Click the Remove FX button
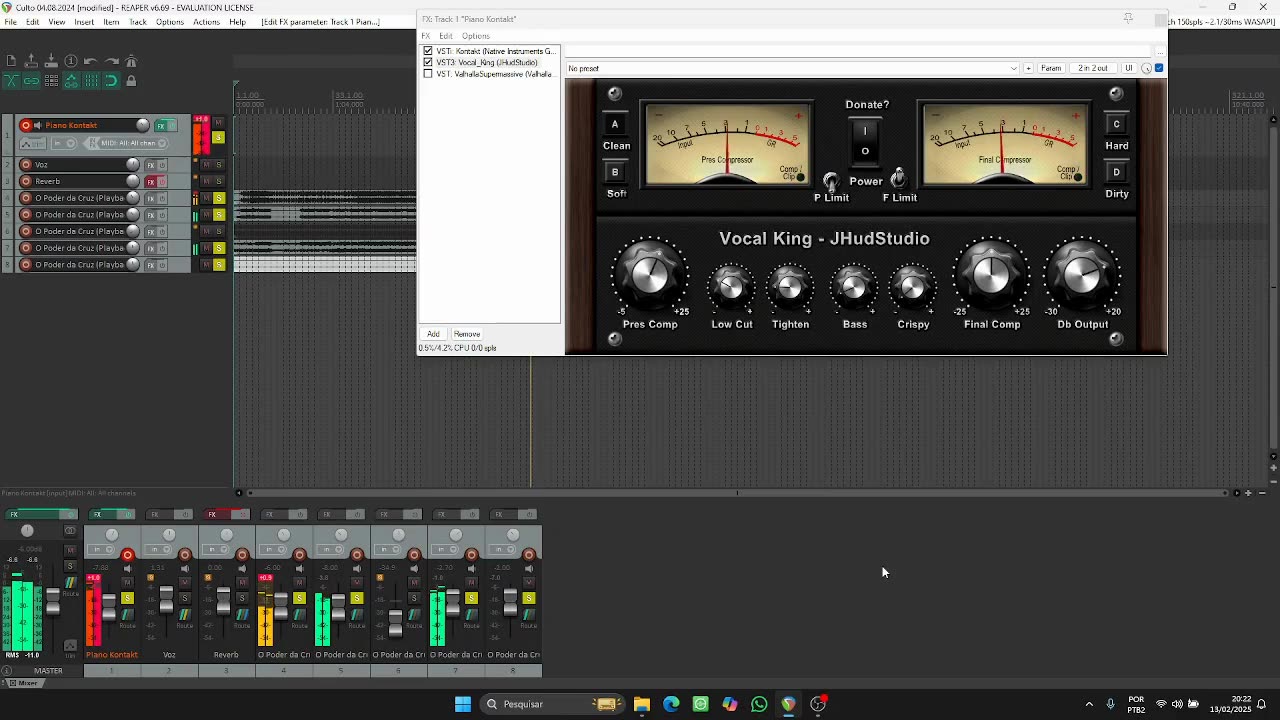Screen dimensions: 1280x720 point(467,334)
